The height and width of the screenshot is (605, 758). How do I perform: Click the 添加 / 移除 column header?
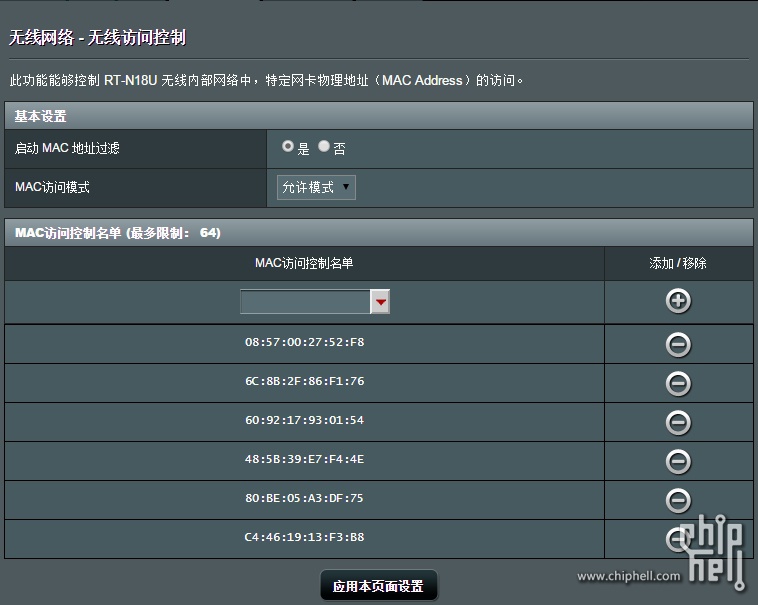tap(678, 263)
